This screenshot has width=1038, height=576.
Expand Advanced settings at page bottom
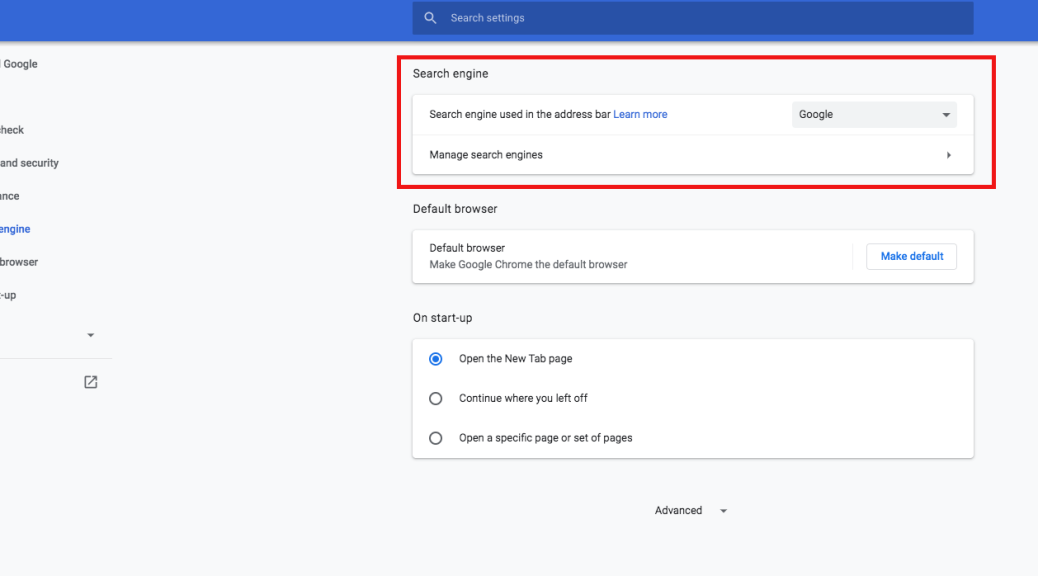(x=679, y=511)
